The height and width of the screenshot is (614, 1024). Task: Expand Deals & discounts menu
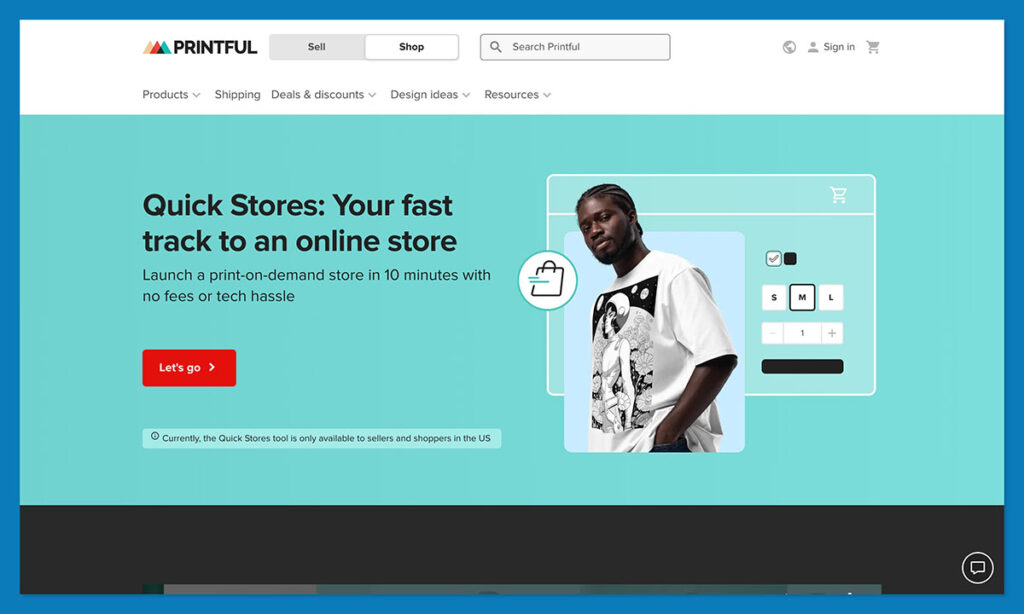tap(323, 95)
